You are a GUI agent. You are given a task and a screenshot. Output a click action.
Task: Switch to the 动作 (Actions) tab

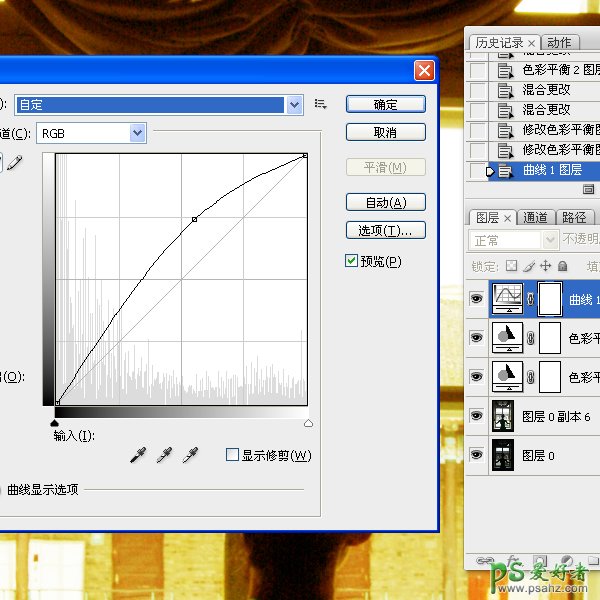pos(560,42)
